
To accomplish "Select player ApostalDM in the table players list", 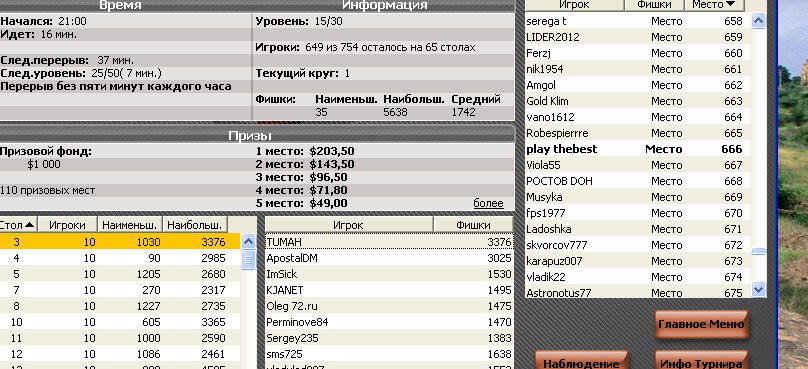I will coord(389,258).
